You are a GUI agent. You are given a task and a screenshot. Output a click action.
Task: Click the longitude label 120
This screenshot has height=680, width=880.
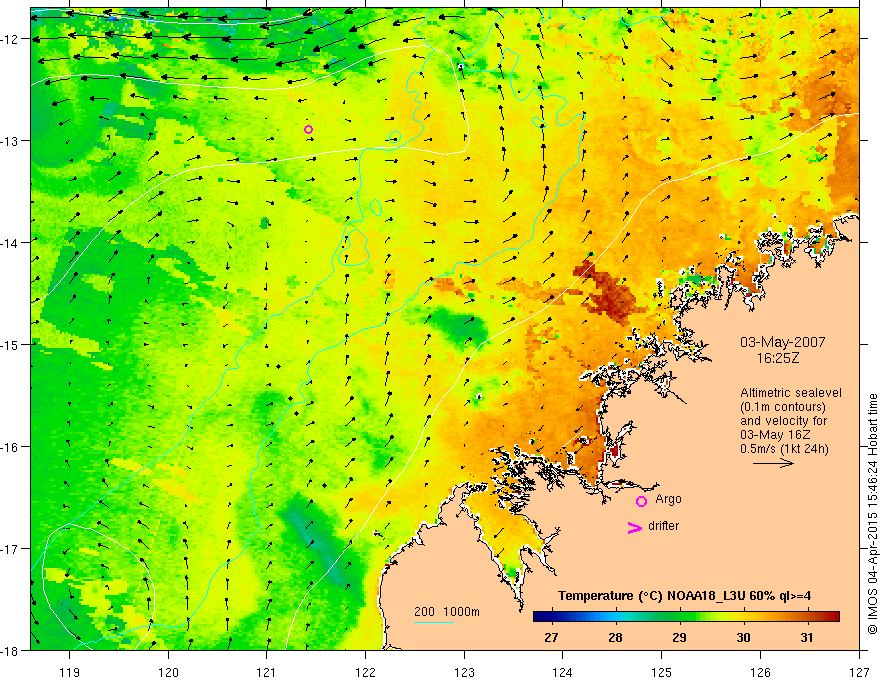click(x=168, y=672)
